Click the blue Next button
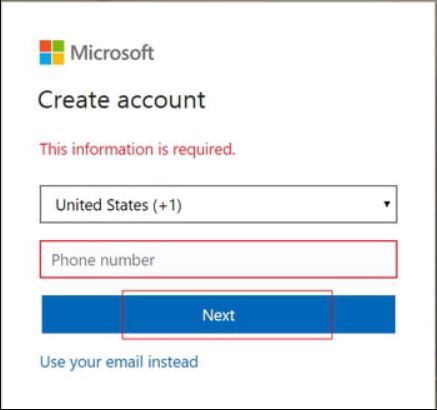The image size is (437, 410). (218, 314)
